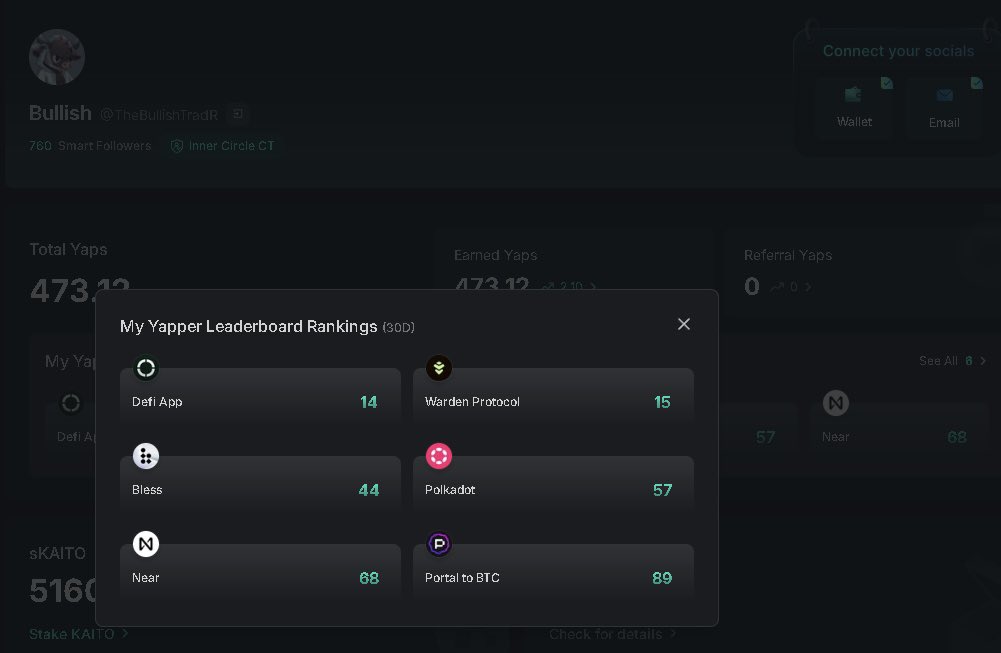Viewport: 1001px width, 653px height.
Task: Click the (30D) period label in dialog title
Action: click(398, 327)
